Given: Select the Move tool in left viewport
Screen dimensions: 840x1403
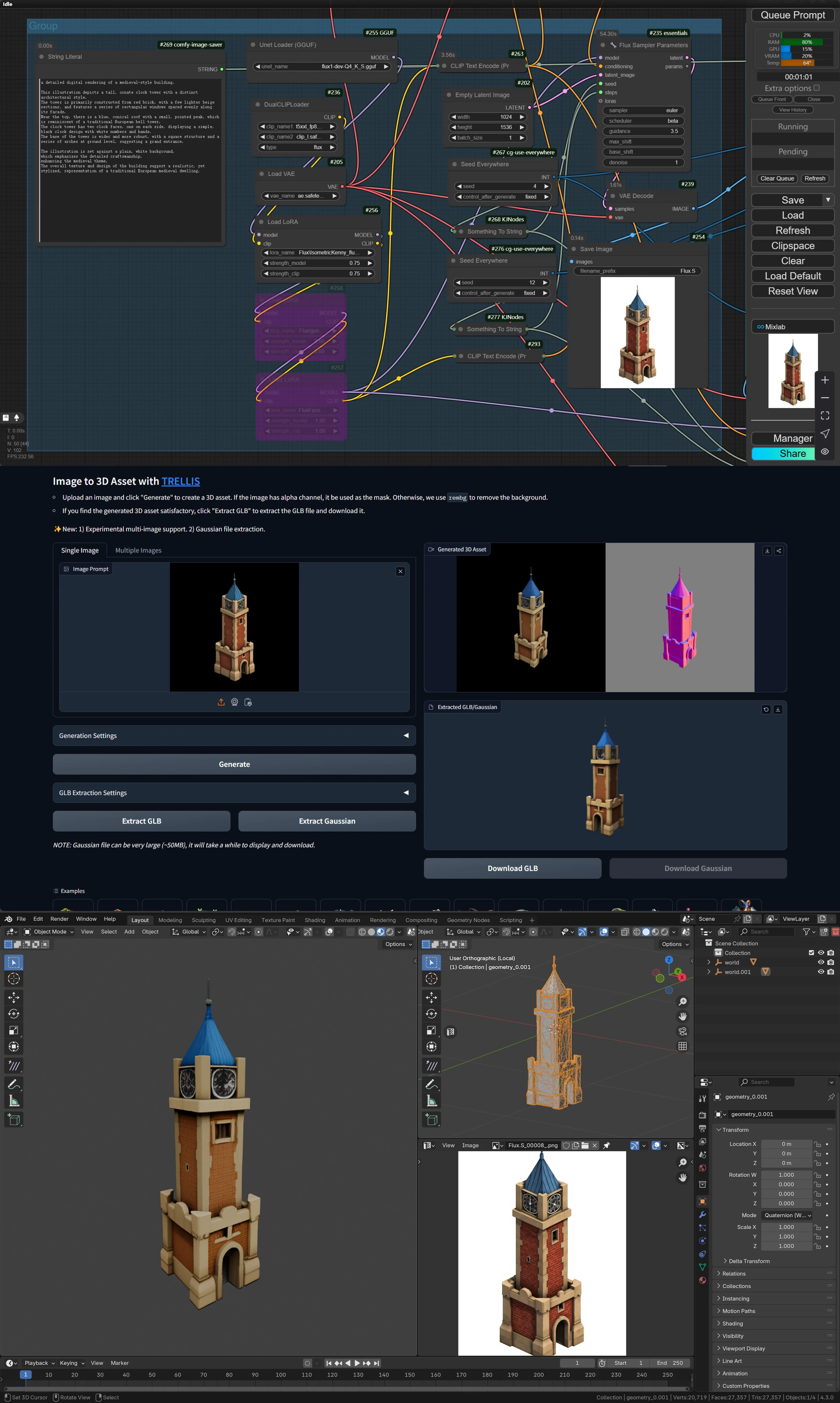Looking at the screenshot, I should [x=14, y=998].
